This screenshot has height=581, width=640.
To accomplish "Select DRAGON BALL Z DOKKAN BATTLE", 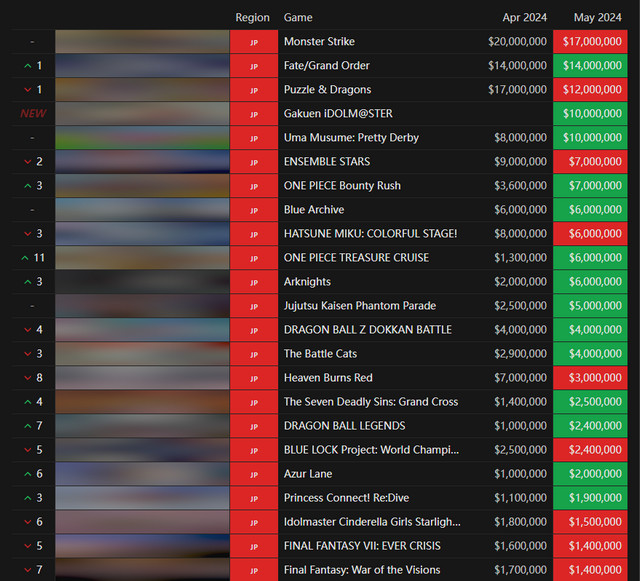I will (x=368, y=330).
